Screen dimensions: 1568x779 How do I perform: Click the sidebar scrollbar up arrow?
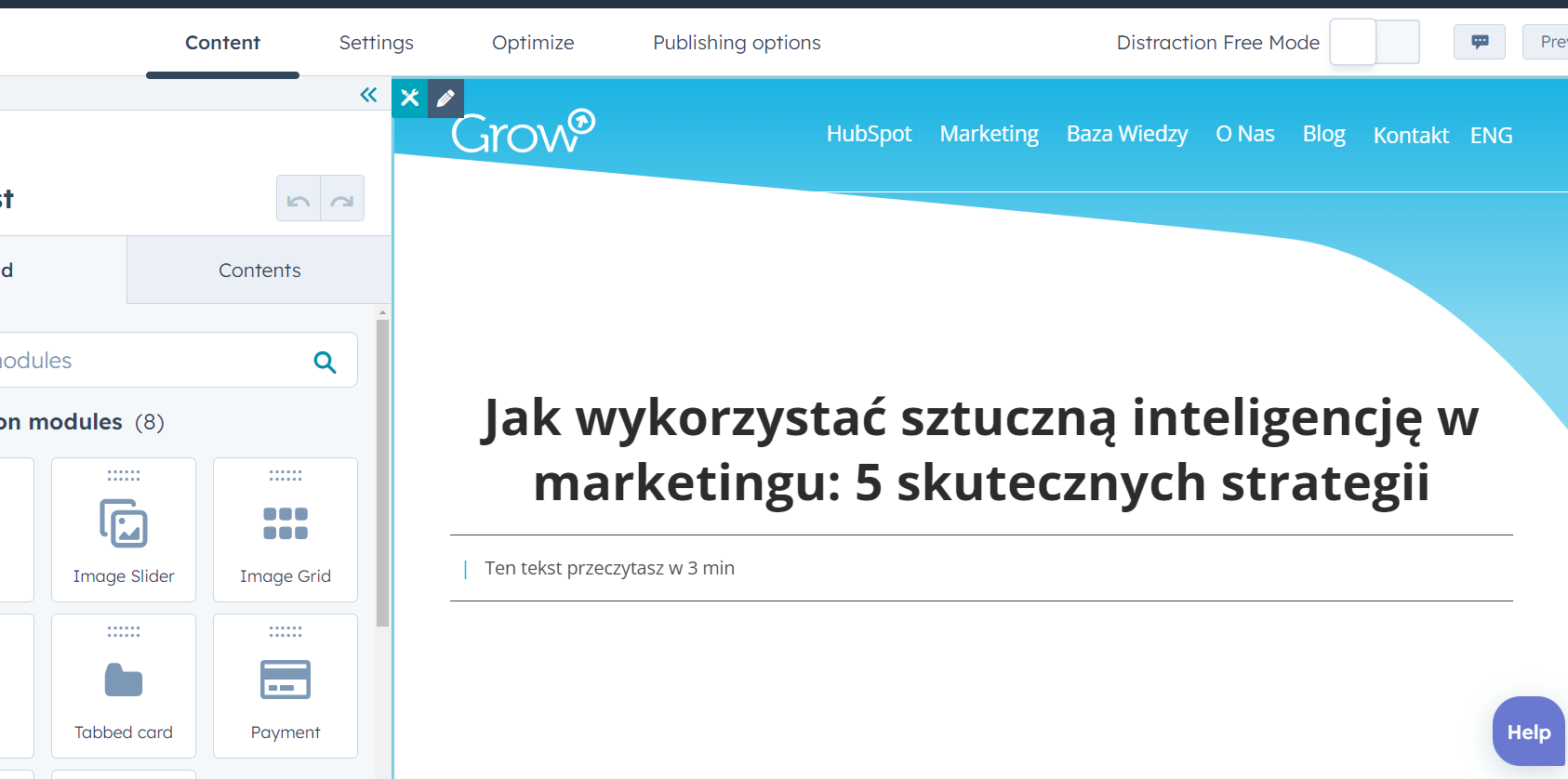tap(382, 313)
